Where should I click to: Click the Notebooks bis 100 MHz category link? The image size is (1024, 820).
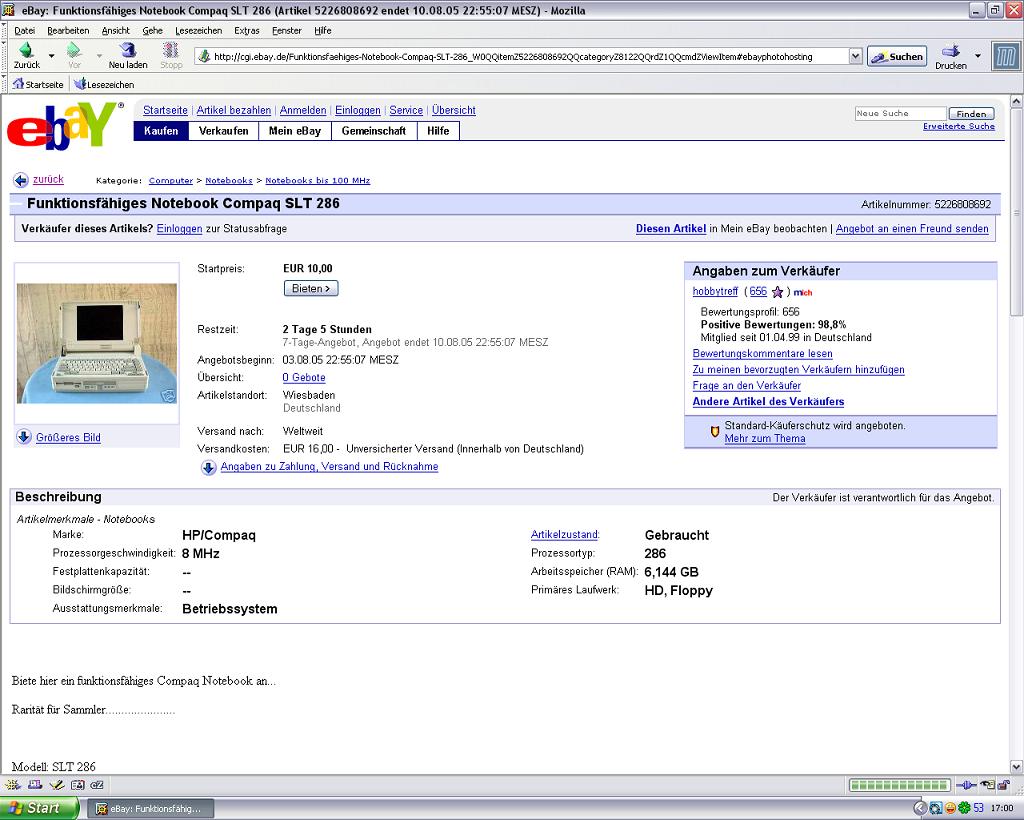(x=317, y=180)
